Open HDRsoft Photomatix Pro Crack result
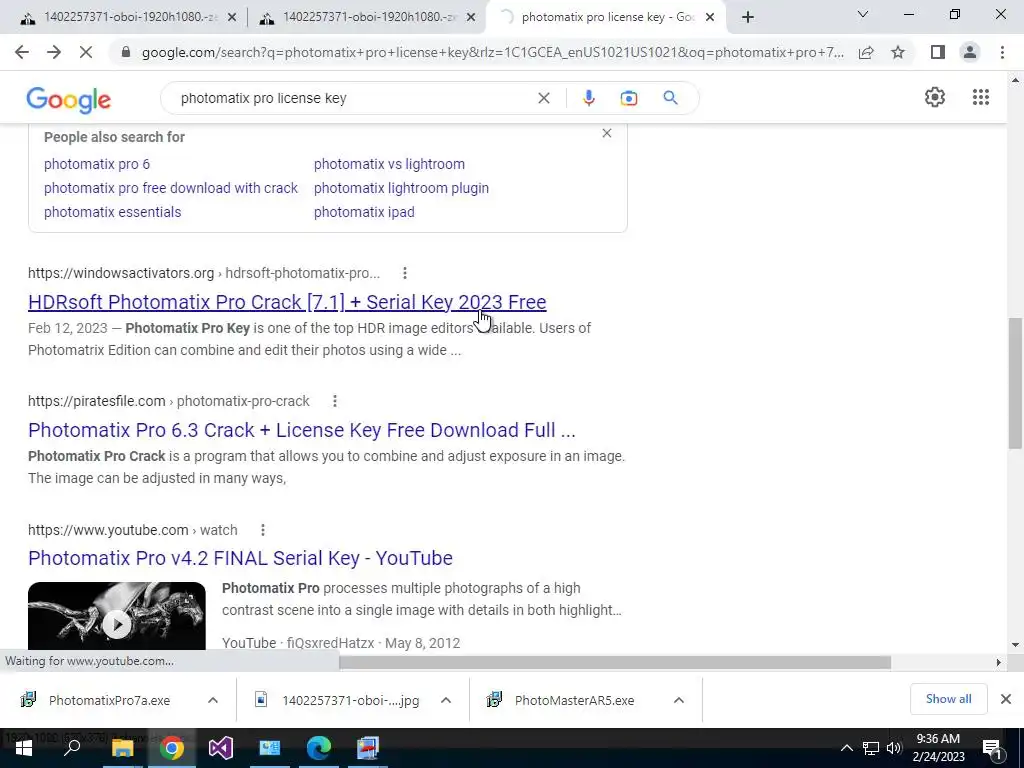Screen dimensions: 1024x768 pos(287,302)
